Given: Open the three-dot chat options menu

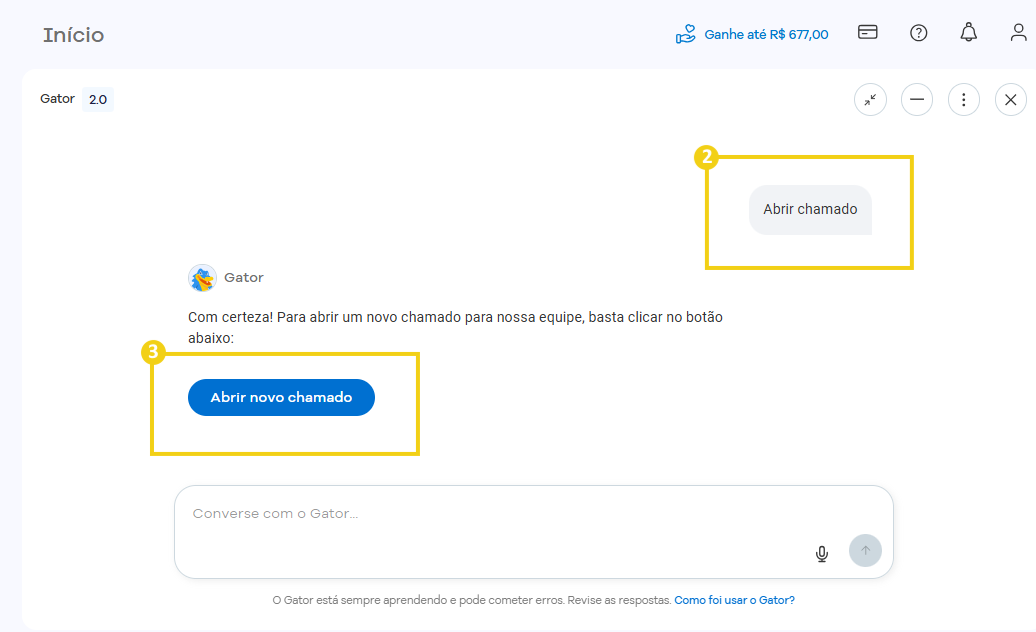Looking at the screenshot, I should click(964, 100).
